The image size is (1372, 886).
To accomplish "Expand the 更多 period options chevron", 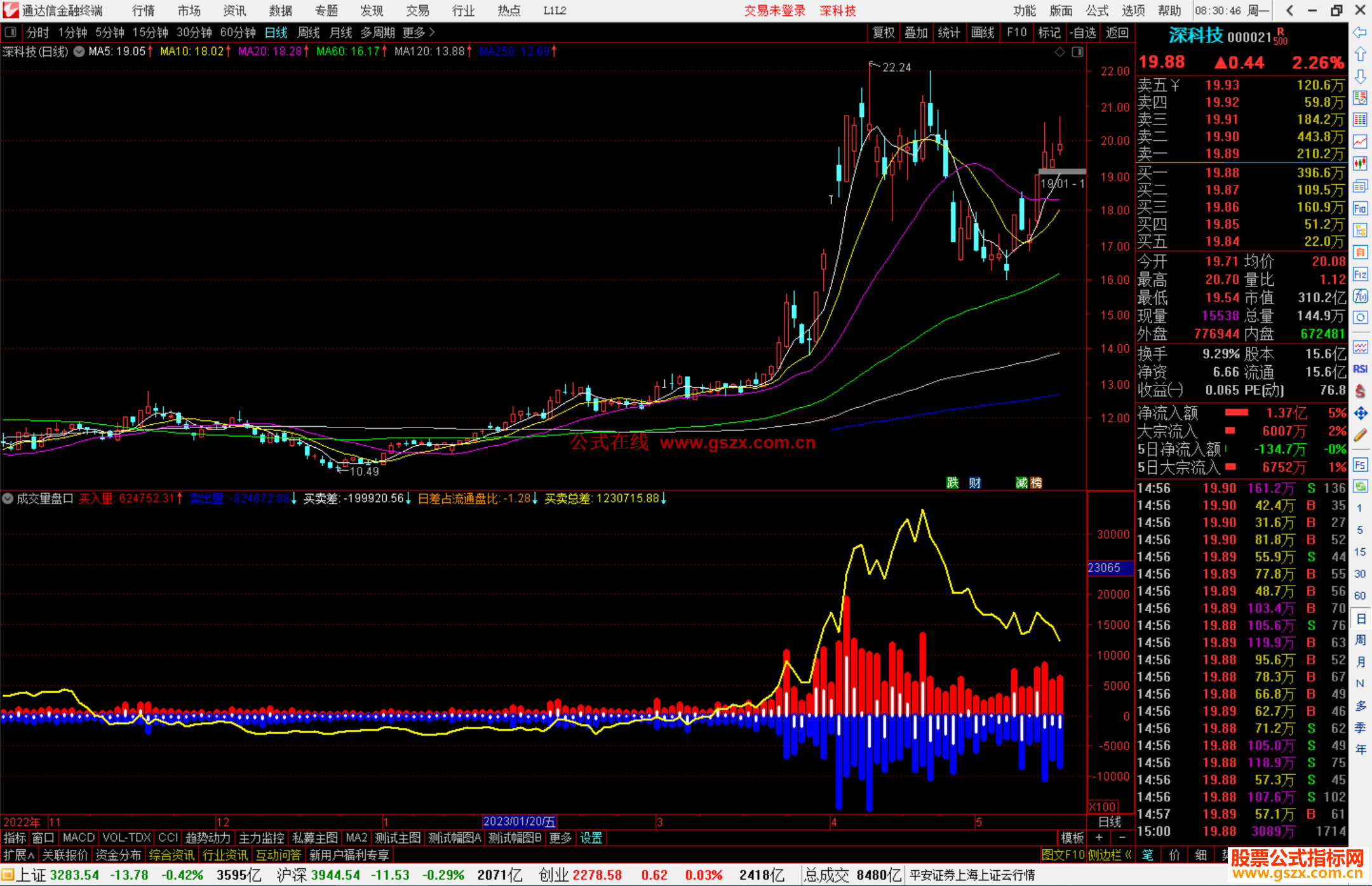I will (432, 32).
